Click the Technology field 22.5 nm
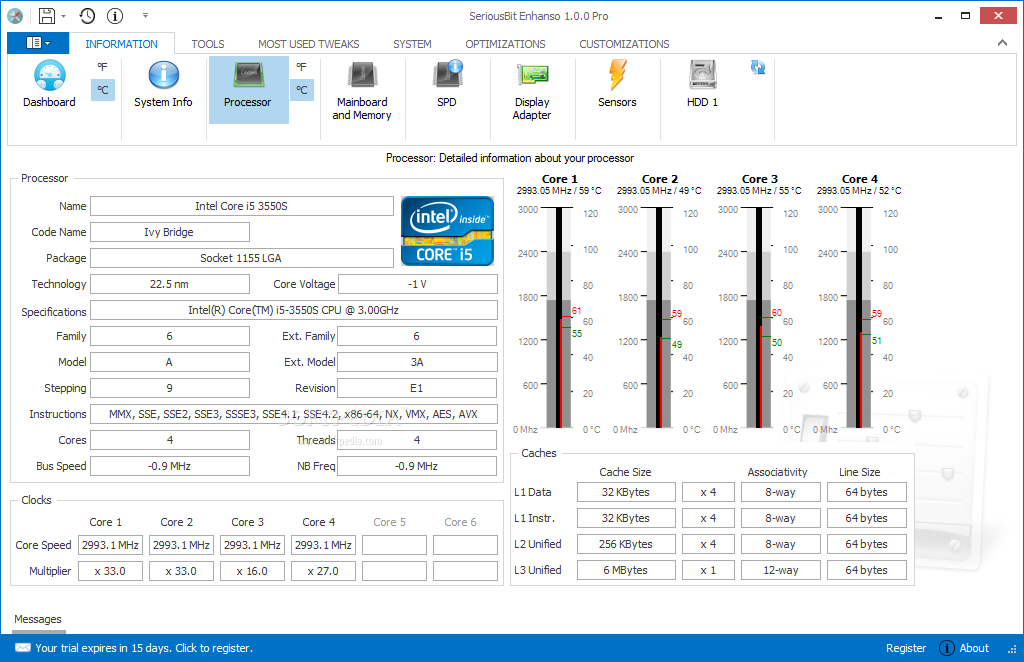Viewport: 1024px width, 662px height. coord(170,284)
